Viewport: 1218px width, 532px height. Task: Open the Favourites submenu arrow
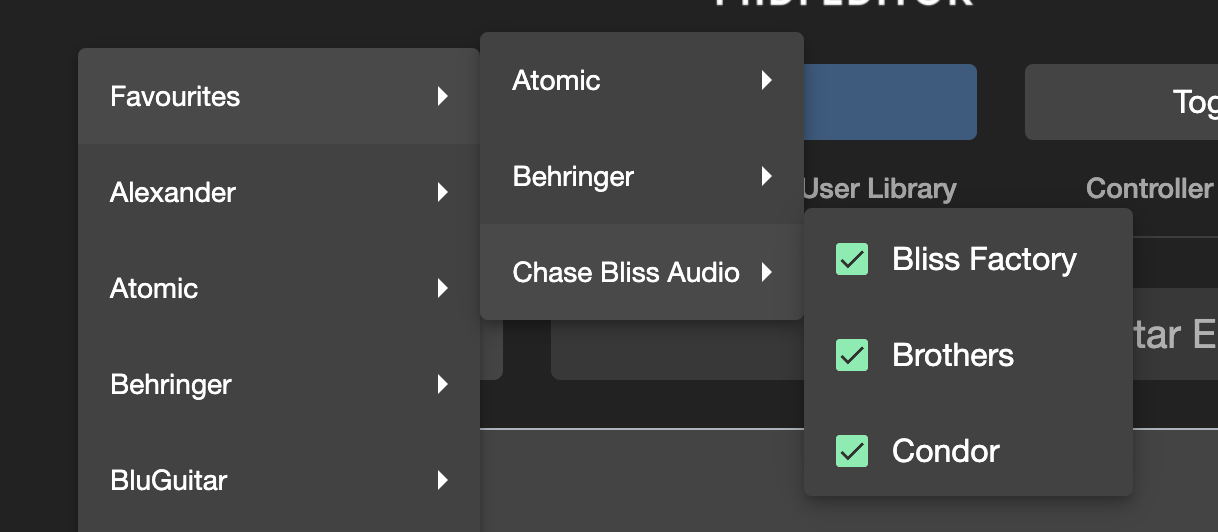pos(442,97)
